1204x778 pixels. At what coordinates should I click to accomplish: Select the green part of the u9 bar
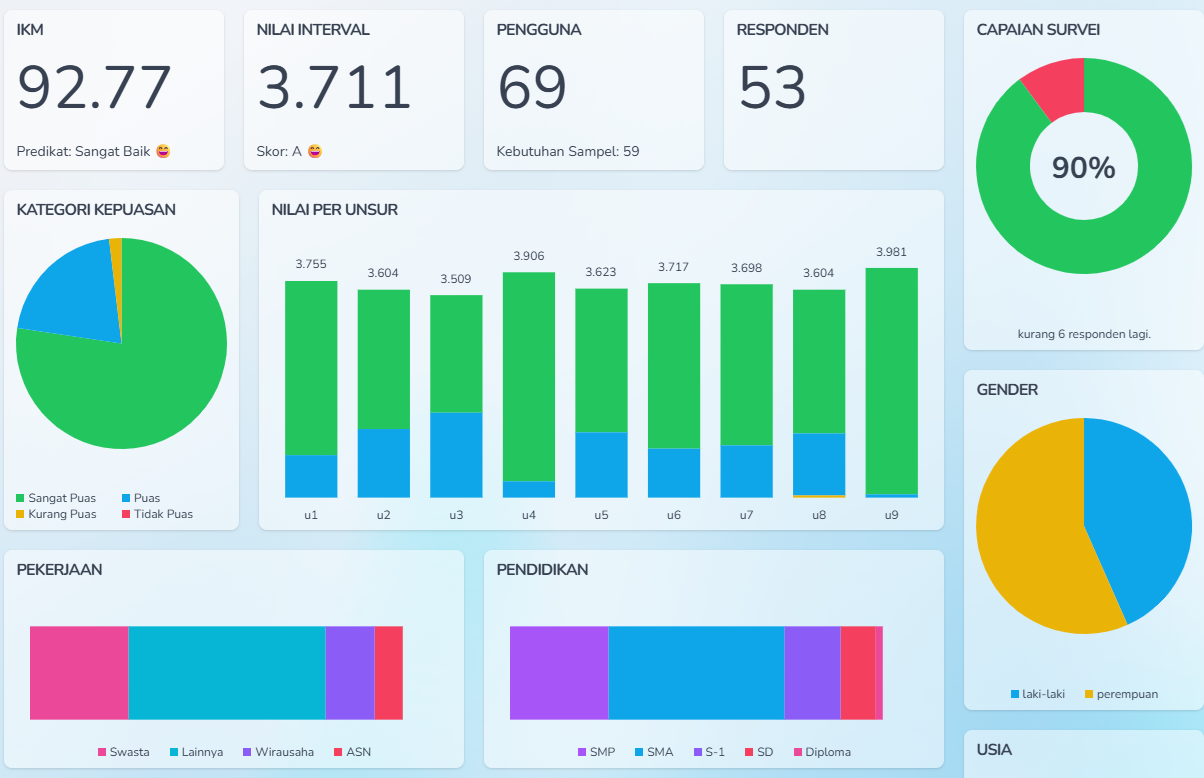(x=891, y=380)
